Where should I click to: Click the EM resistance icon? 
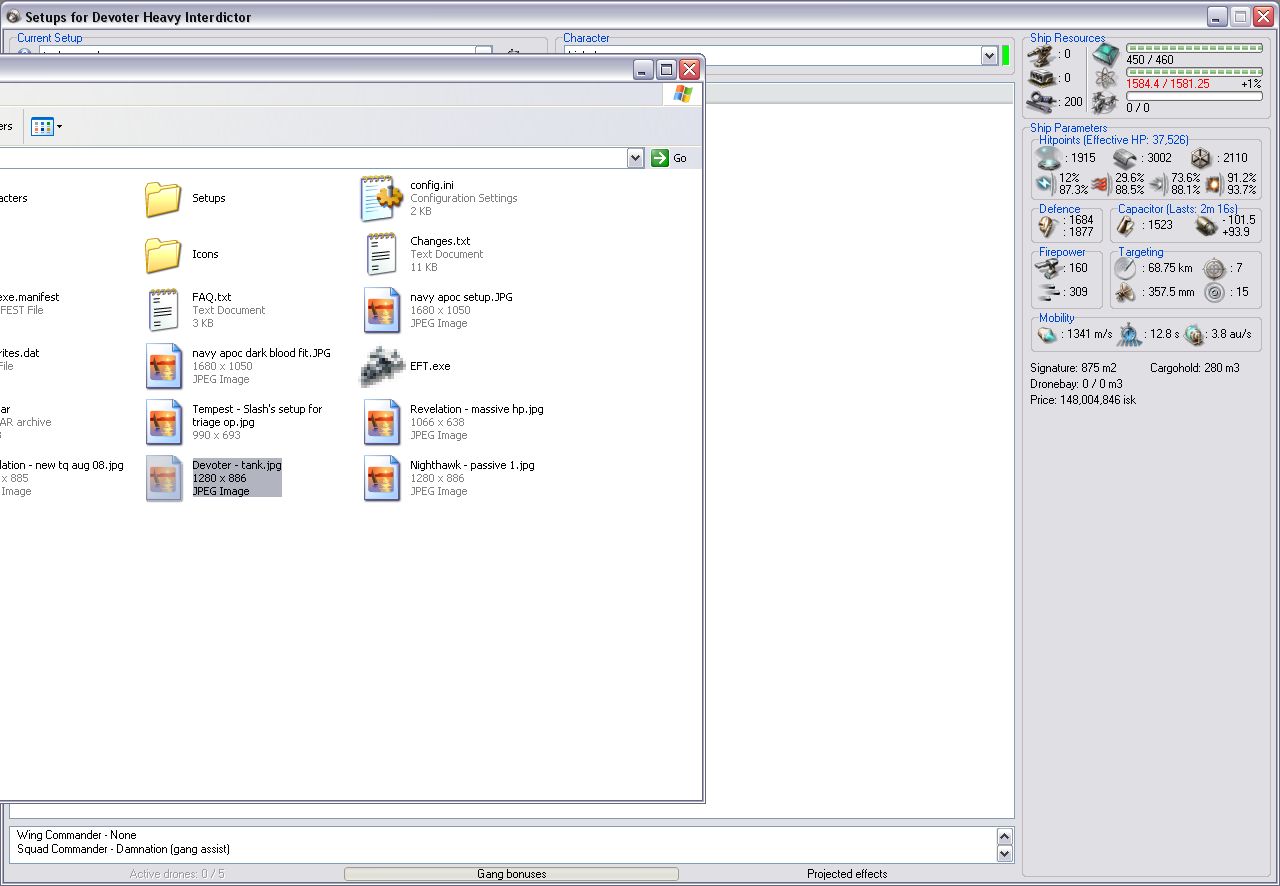pyautogui.click(x=1045, y=184)
